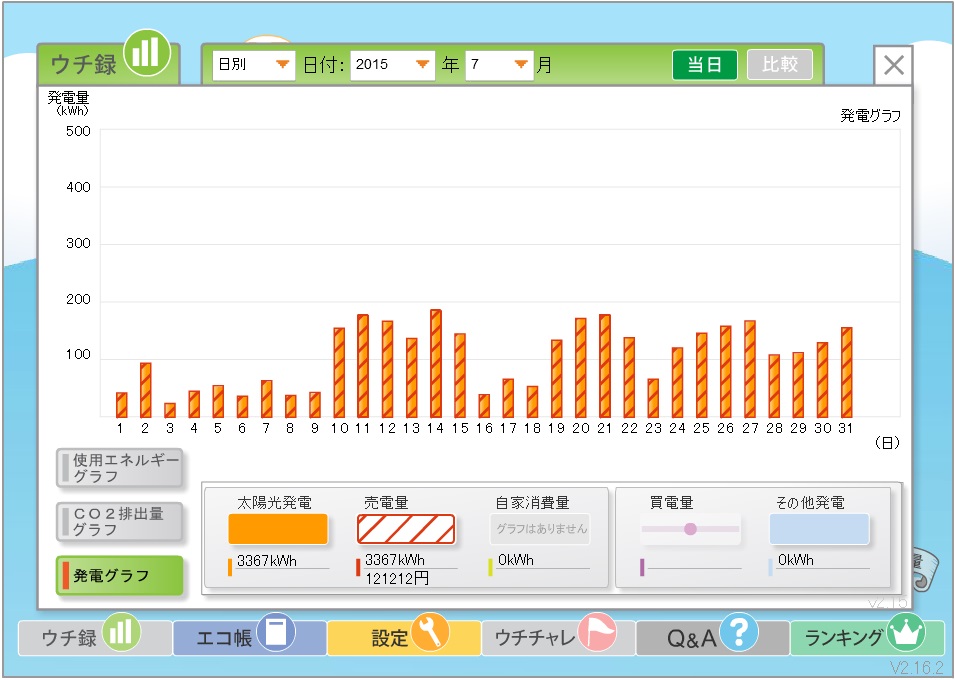Image resolution: width=955 pixels, height=680 pixels.
Task: Click the その他発電 light blue swatch
Action: point(819,529)
